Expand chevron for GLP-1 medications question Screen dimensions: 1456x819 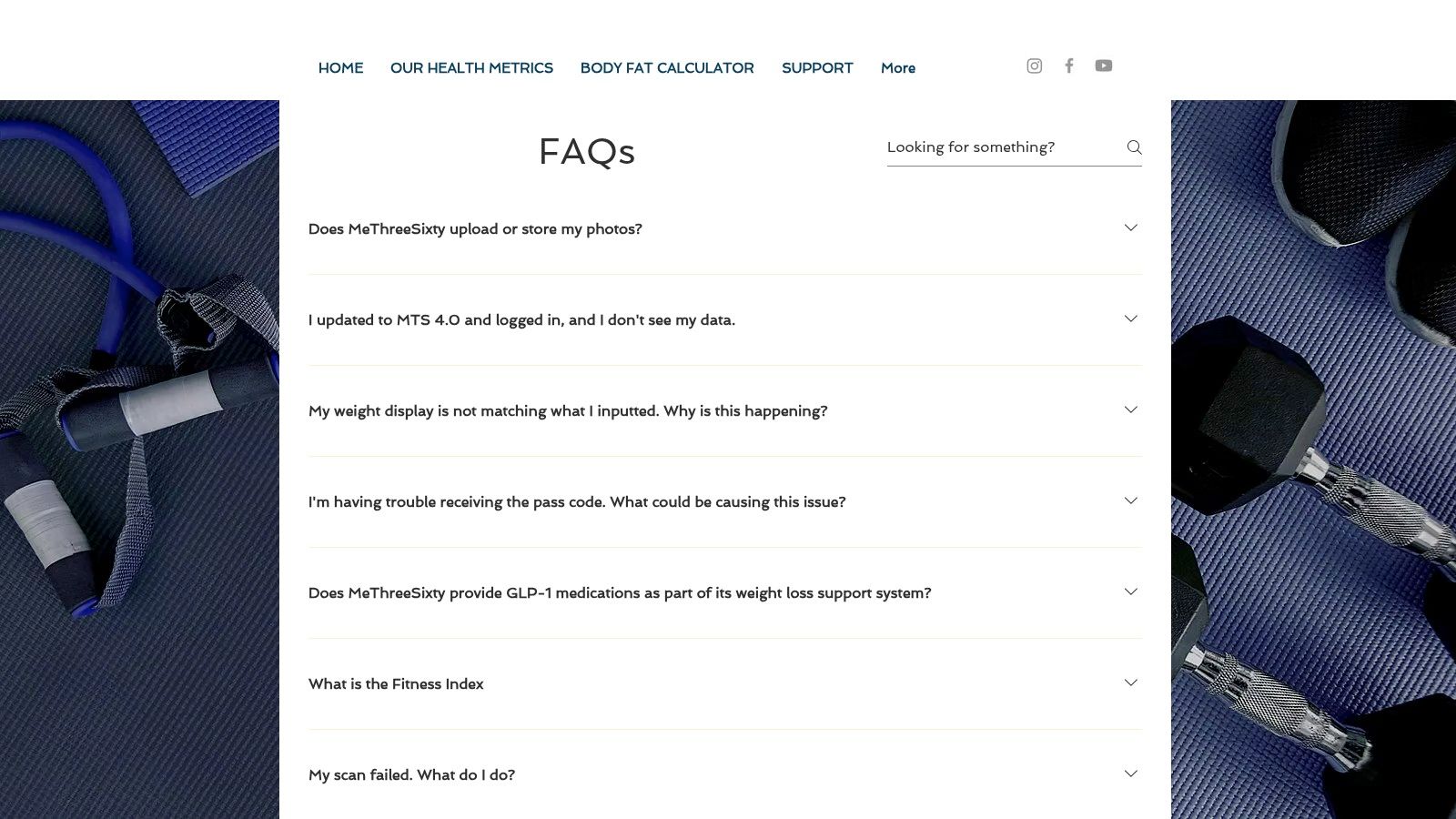(x=1130, y=591)
